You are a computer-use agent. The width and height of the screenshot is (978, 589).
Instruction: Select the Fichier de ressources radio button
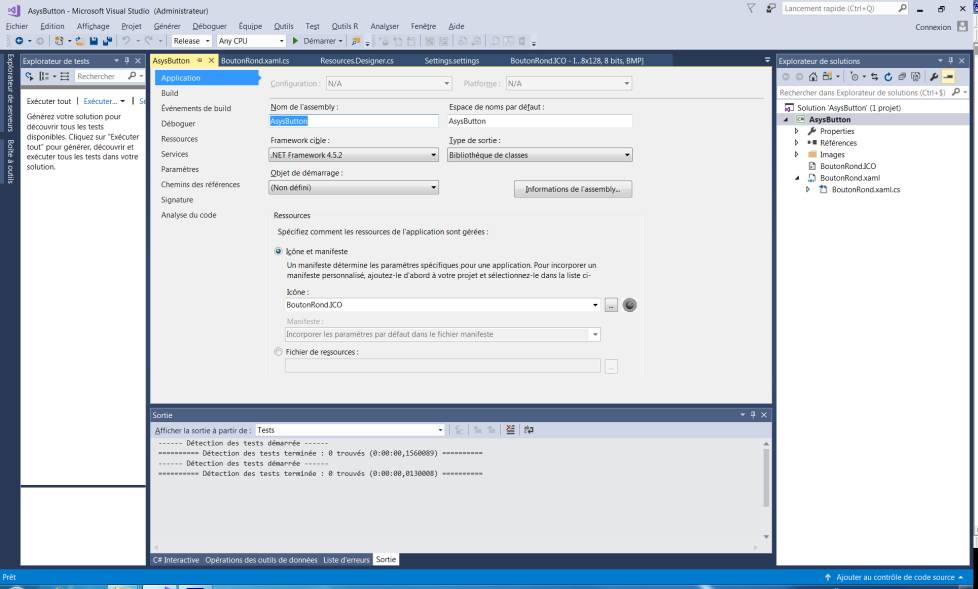click(x=278, y=352)
